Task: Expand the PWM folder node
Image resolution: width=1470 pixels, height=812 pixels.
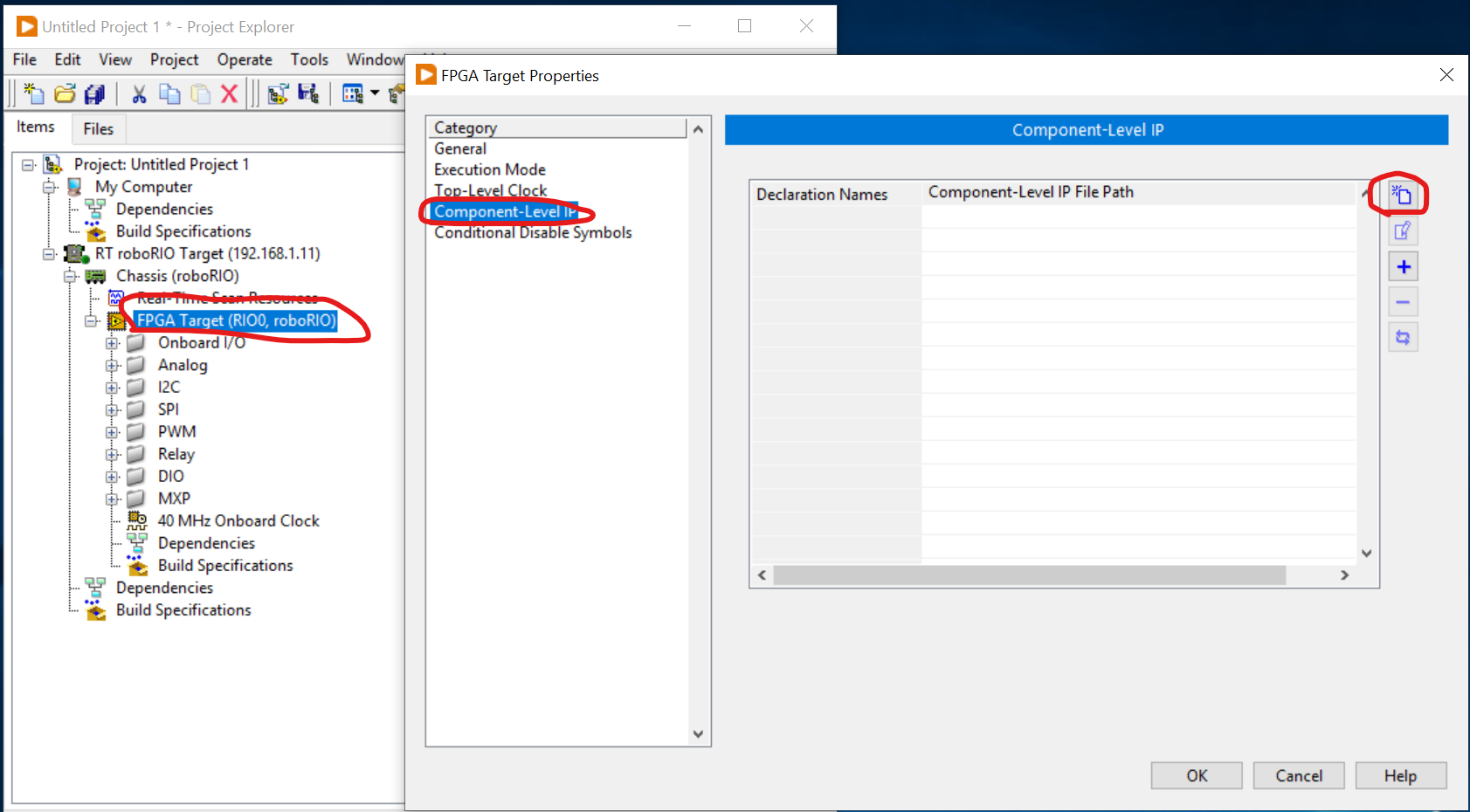Action: tap(111, 431)
